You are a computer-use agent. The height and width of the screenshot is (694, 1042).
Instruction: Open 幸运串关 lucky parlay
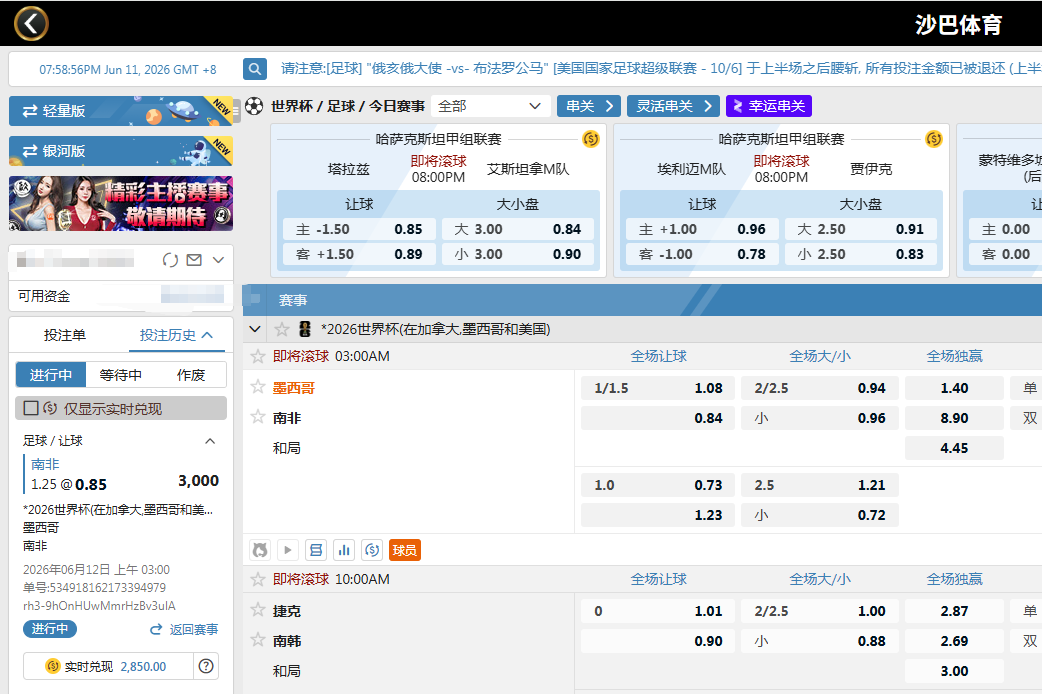click(x=769, y=106)
